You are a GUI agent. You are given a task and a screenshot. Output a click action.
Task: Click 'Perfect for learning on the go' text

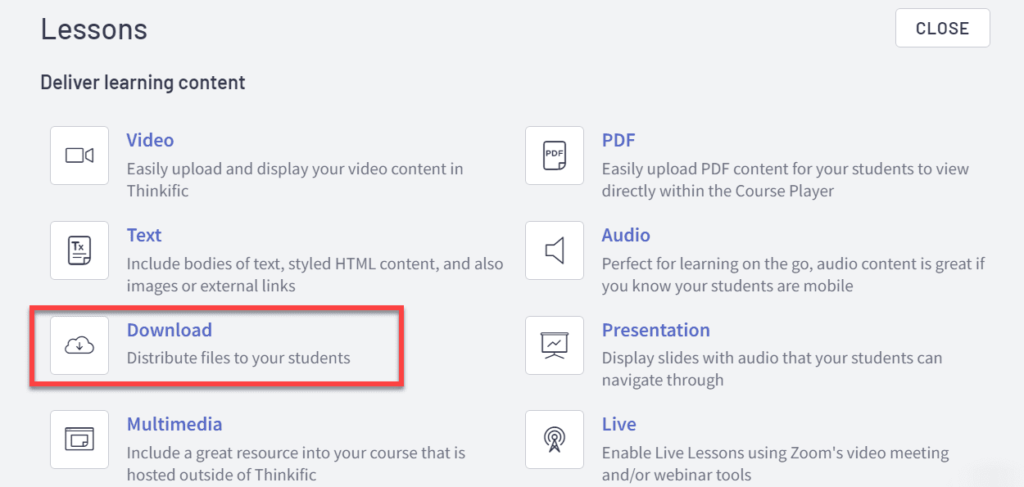pyautogui.click(x=793, y=275)
